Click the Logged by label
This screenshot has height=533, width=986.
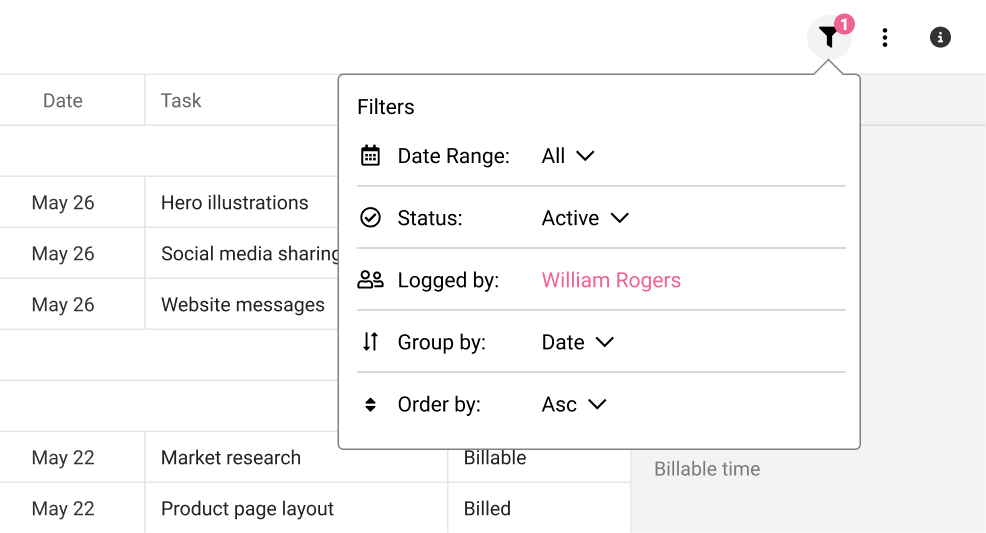click(x=448, y=280)
